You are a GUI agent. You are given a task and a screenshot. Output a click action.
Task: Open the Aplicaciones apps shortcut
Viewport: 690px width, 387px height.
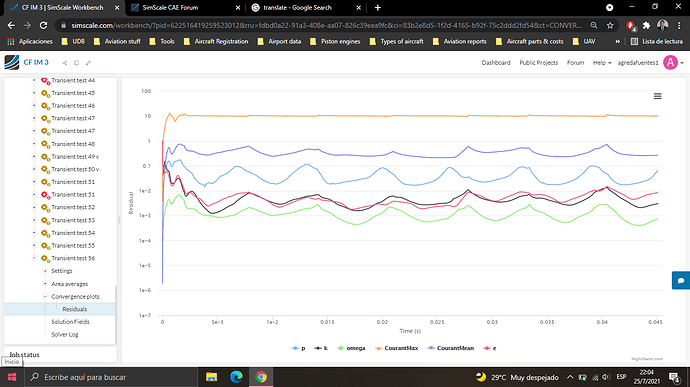[x=30, y=41]
